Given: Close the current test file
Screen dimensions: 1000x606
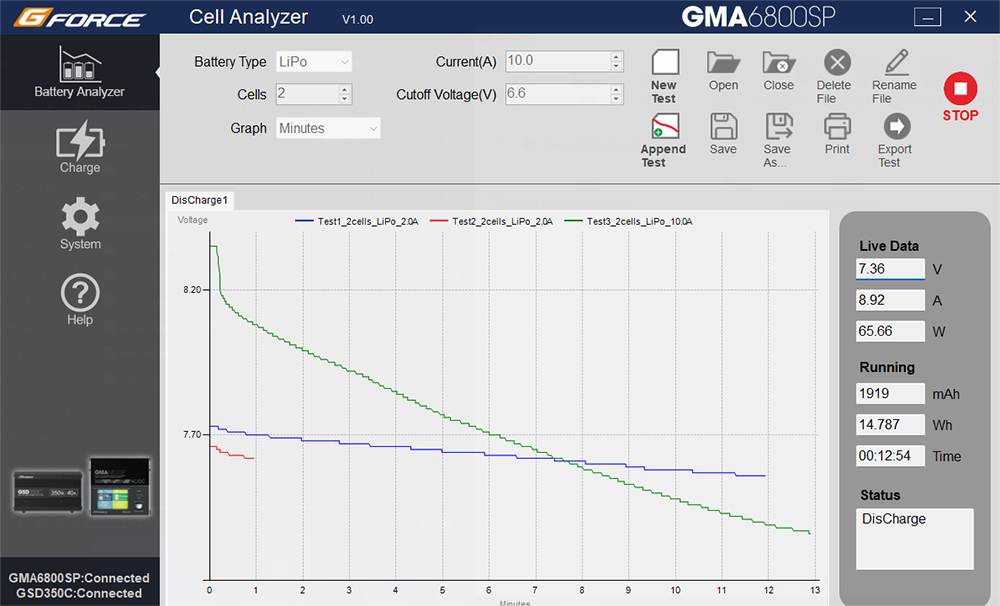Looking at the screenshot, I should coord(779,70).
